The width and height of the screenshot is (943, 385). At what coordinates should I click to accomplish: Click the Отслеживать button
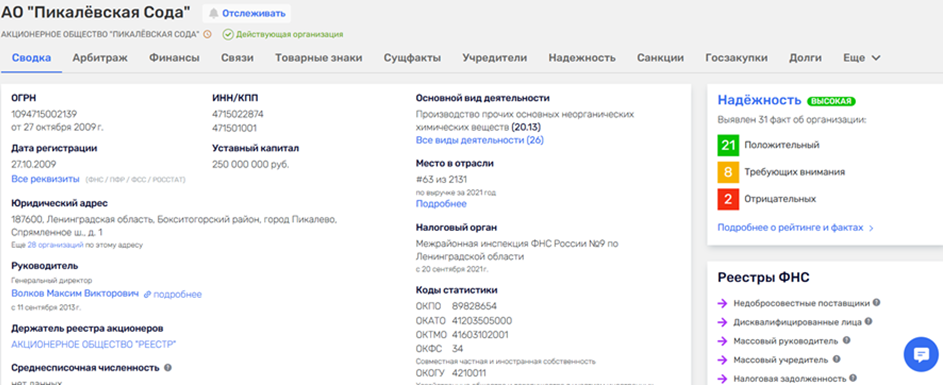point(247,13)
